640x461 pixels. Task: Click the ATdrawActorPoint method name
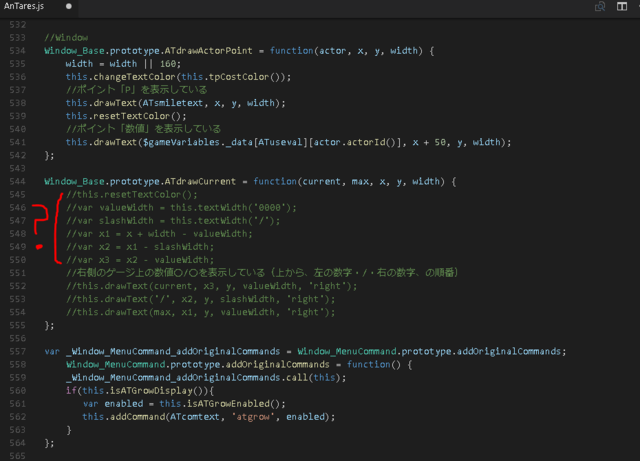point(208,51)
